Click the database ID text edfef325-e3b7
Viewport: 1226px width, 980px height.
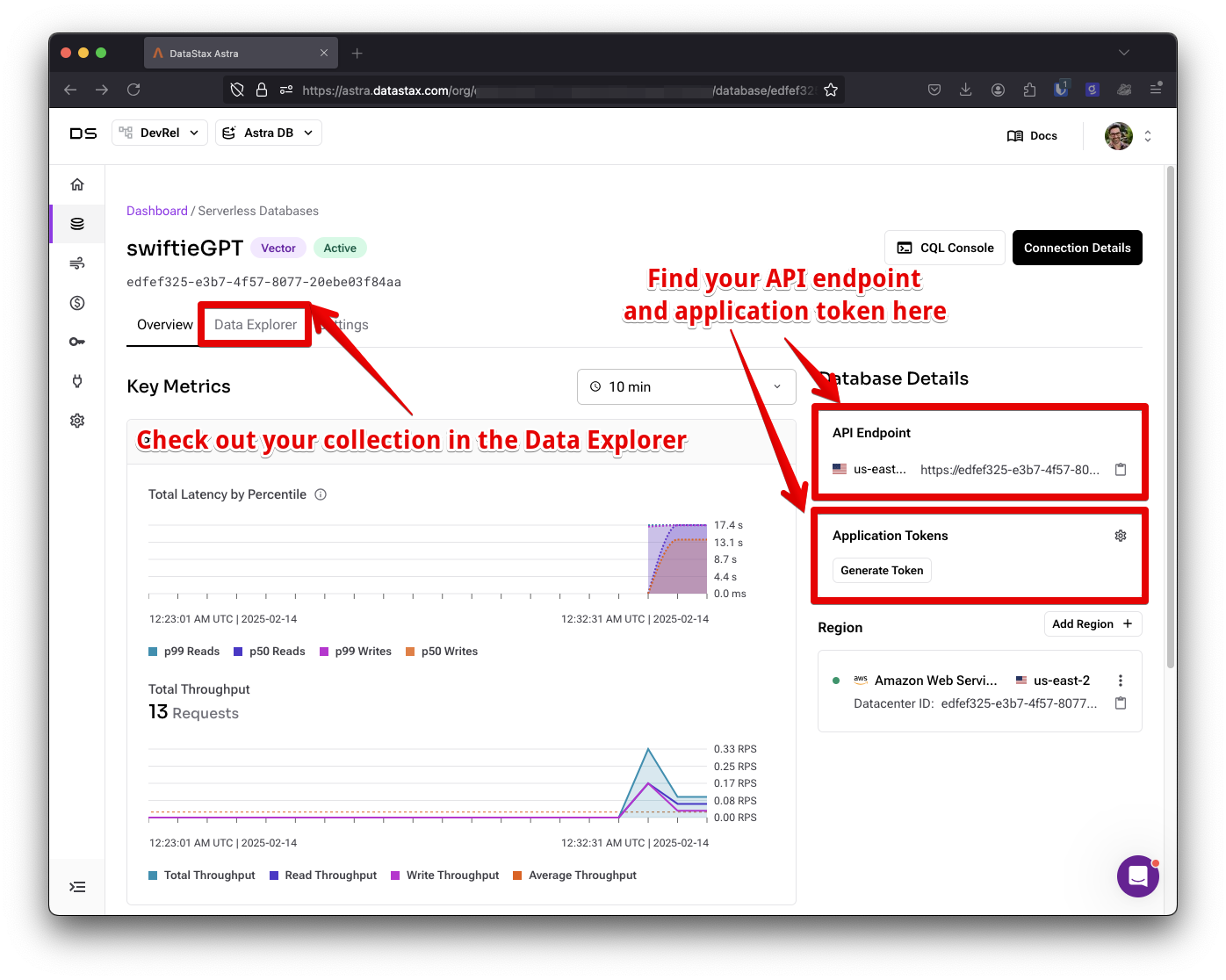tap(263, 282)
